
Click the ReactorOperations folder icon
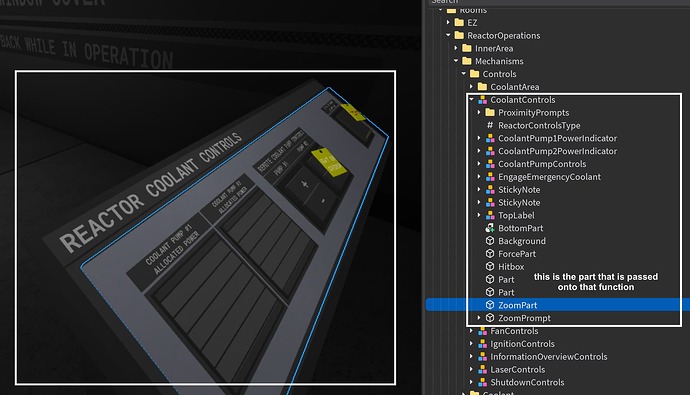click(x=459, y=35)
